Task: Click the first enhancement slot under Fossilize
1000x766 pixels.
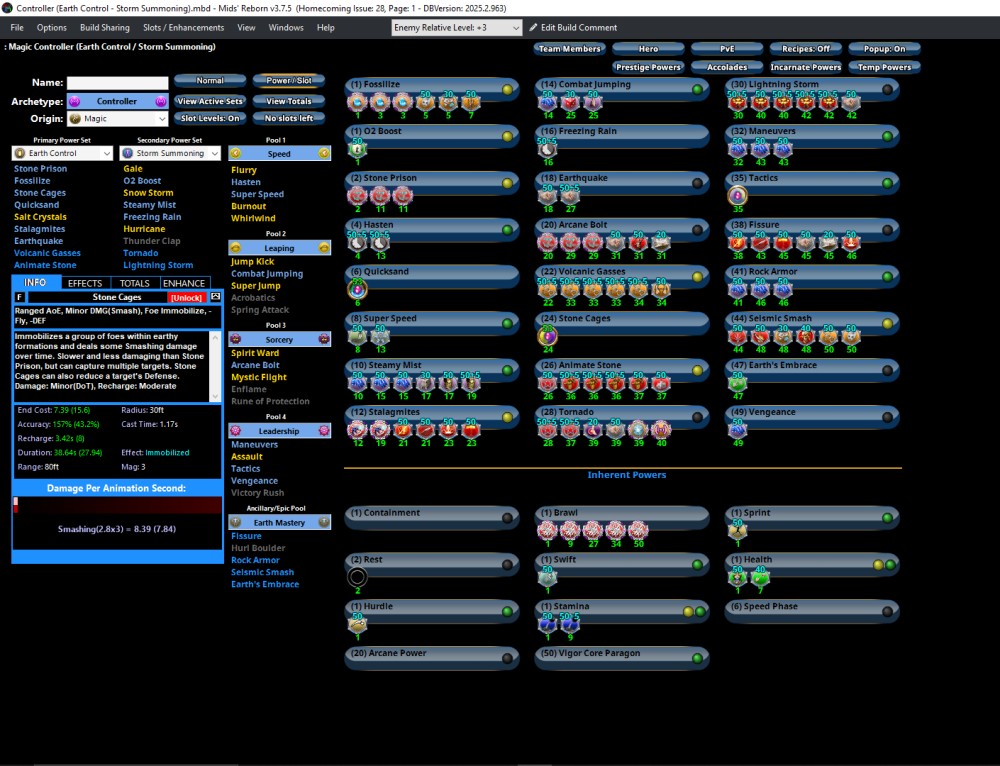Action: (357, 102)
